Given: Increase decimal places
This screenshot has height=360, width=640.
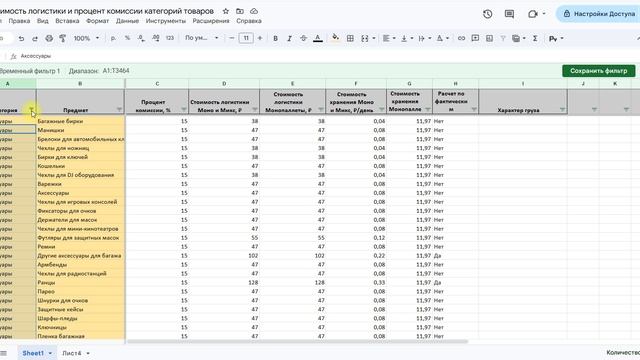Looking at the screenshot, I should tap(156, 38).
